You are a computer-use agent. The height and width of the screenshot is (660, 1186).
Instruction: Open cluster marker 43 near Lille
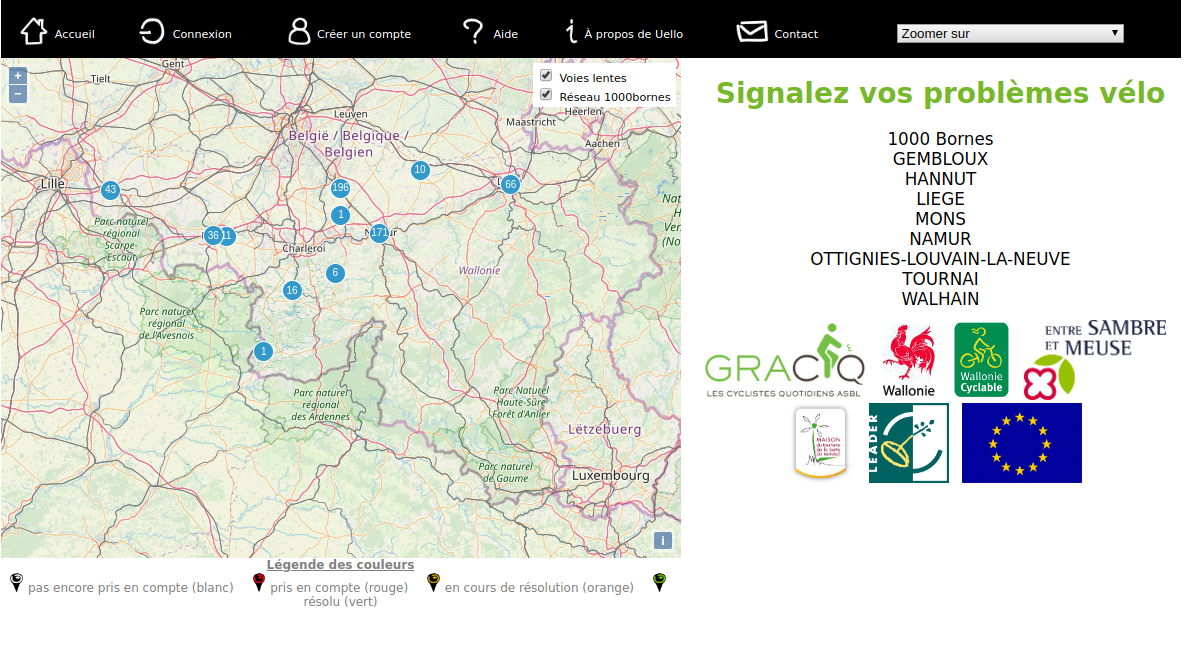point(110,190)
